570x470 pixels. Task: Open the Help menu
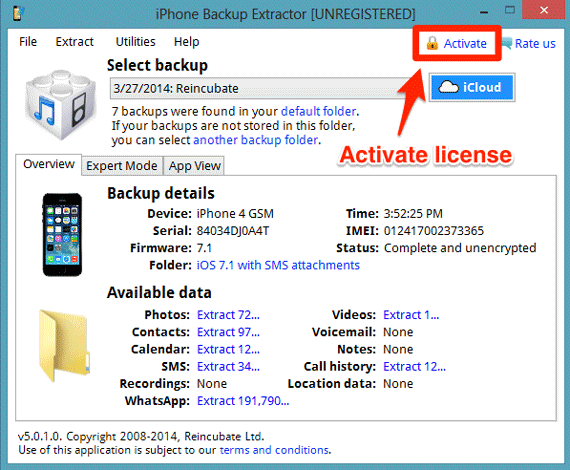click(186, 42)
